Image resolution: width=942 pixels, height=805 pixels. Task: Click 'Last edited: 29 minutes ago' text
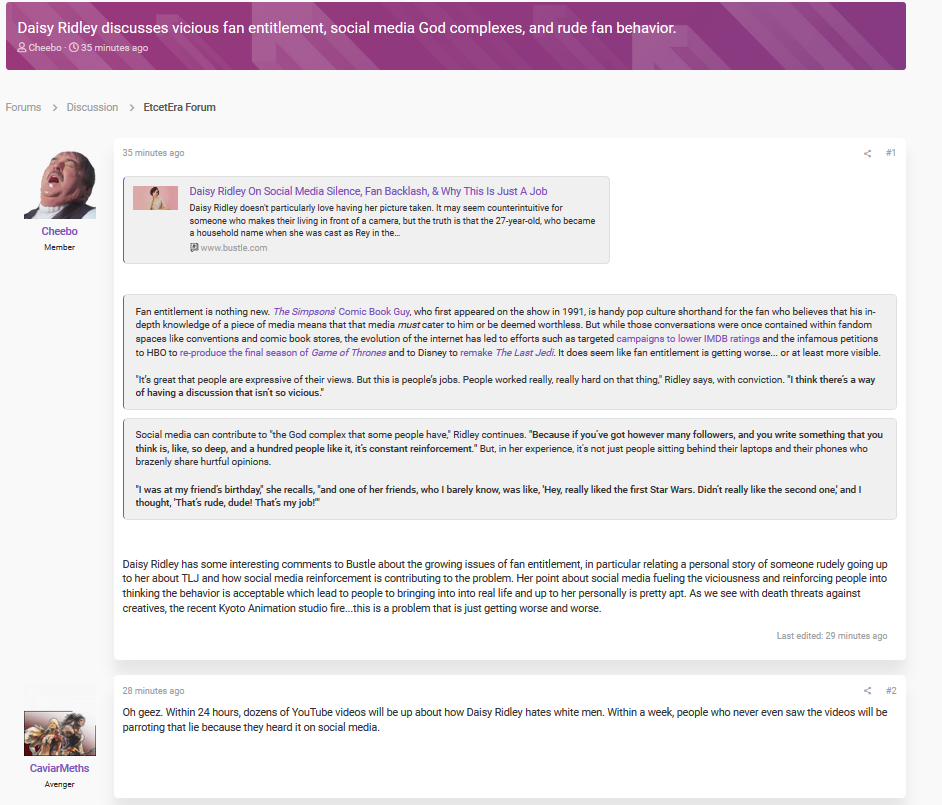[831, 636]
